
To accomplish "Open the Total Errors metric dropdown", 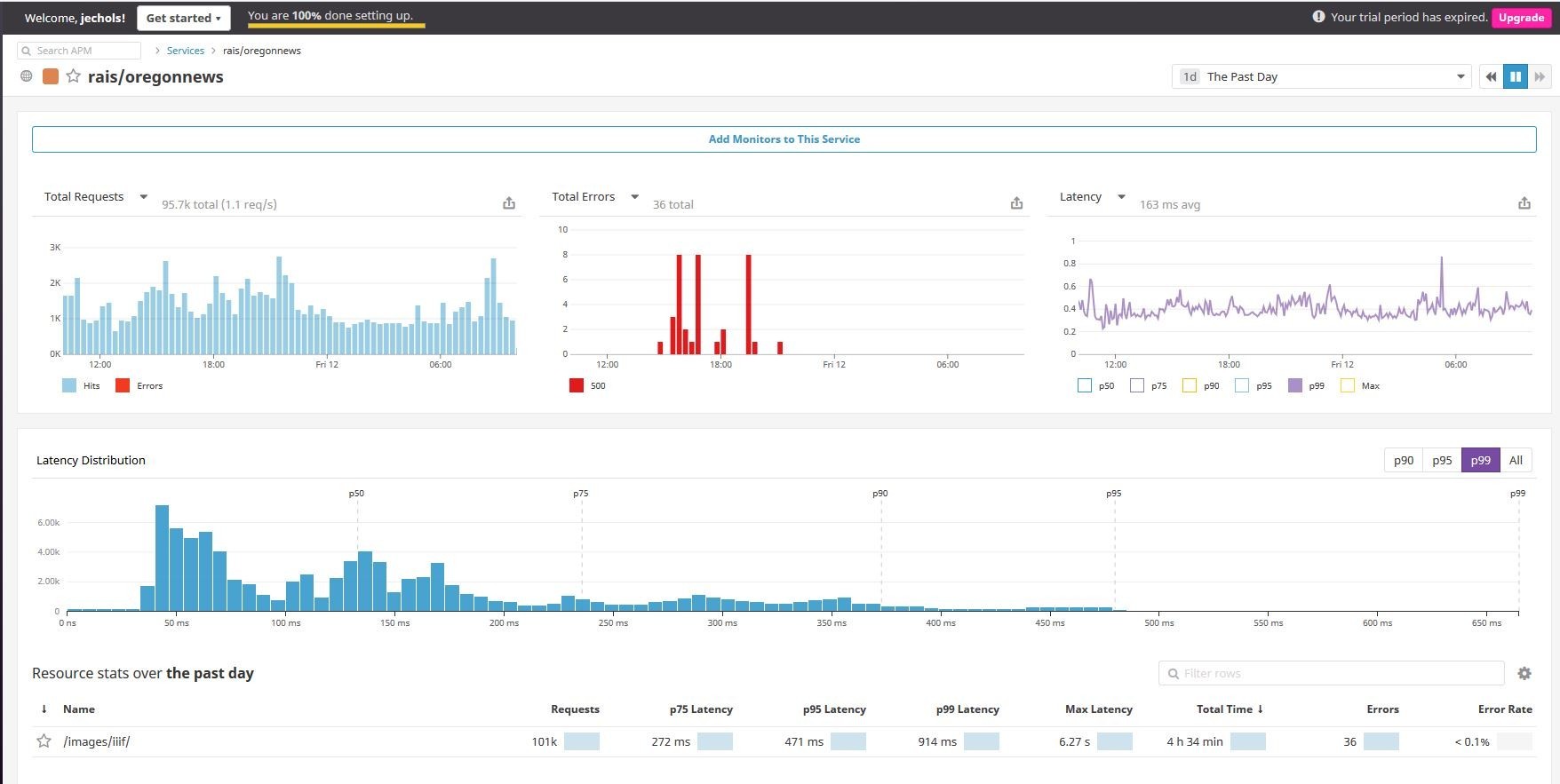I will point(634,197).
